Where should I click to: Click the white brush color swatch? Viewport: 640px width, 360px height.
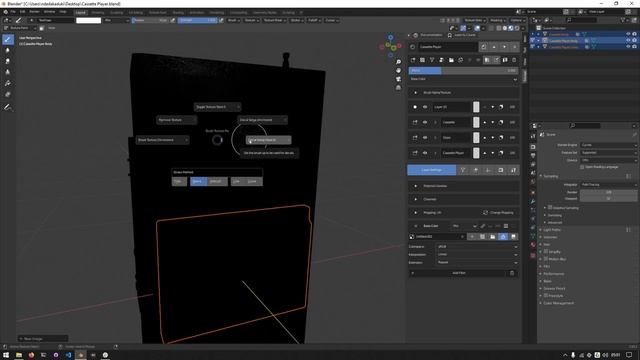pyautogui.click(x=89, y=20)
